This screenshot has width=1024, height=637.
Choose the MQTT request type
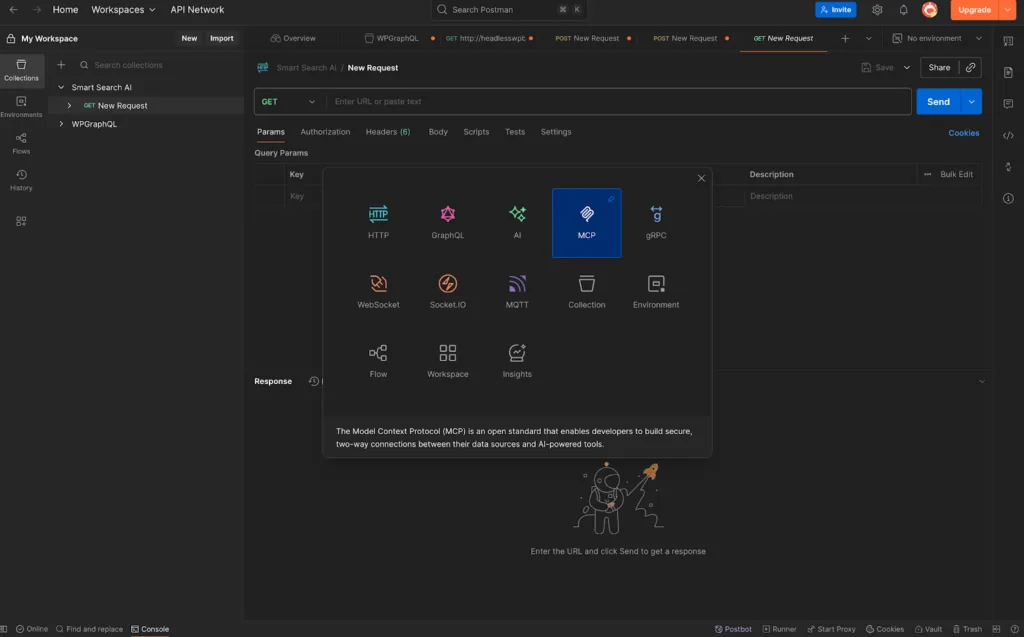point(517,291)
